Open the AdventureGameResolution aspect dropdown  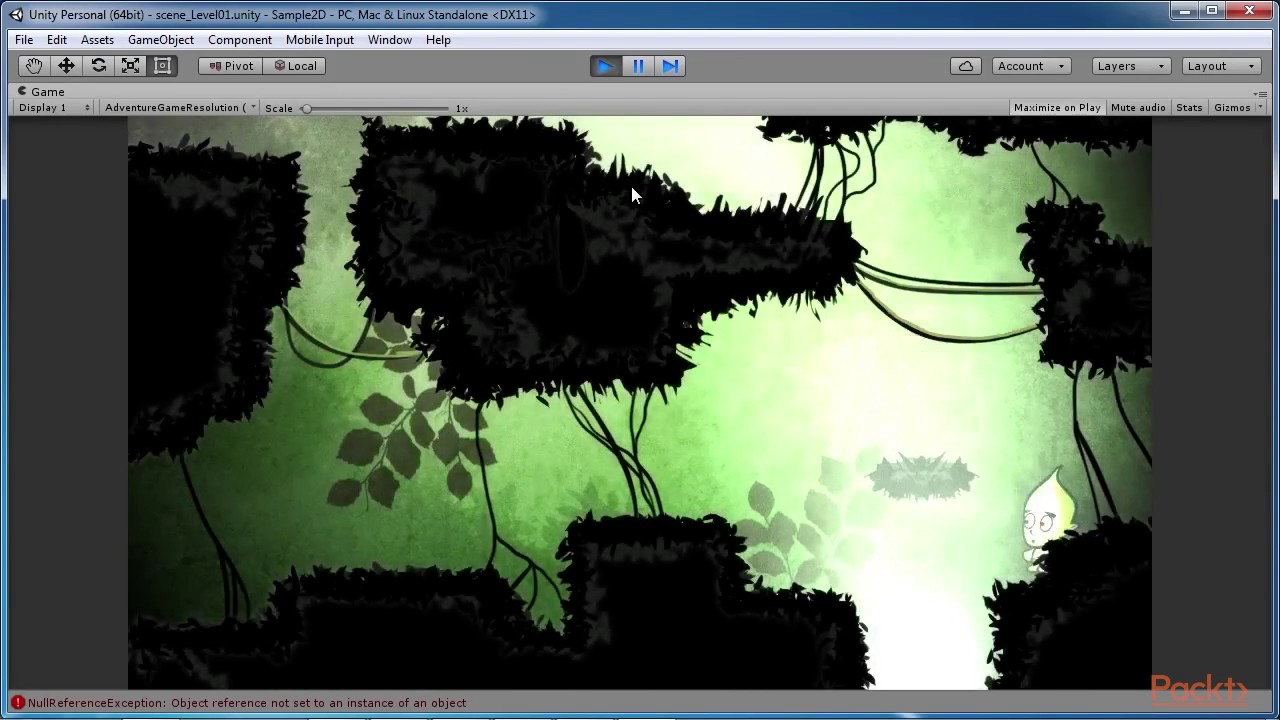coord(180,108)
